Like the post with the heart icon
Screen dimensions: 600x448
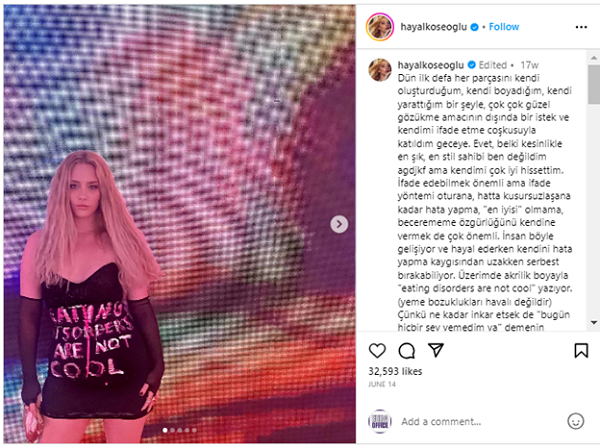pyautogui.click(x=377, y=350)
